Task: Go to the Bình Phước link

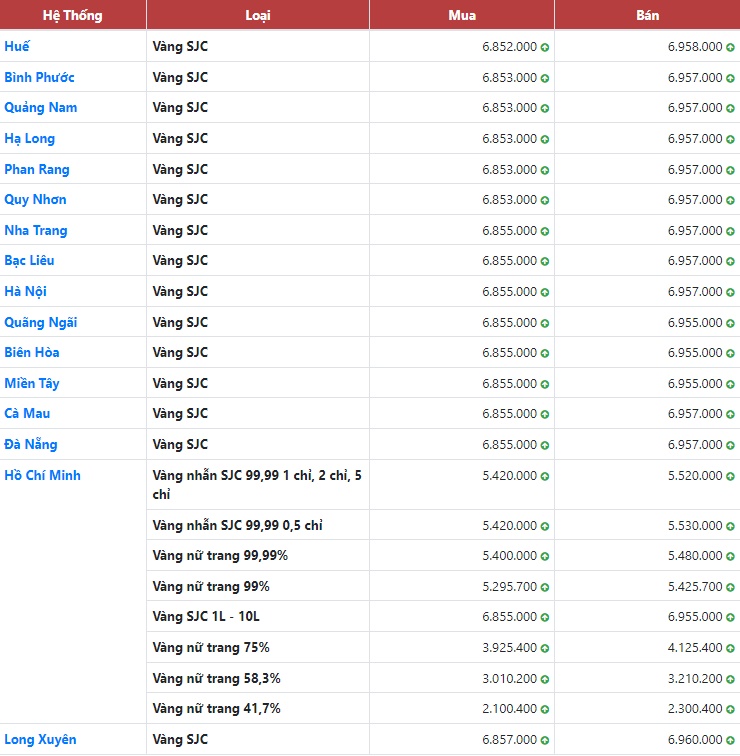Action: pyautogui.click(x=39, y=77)
